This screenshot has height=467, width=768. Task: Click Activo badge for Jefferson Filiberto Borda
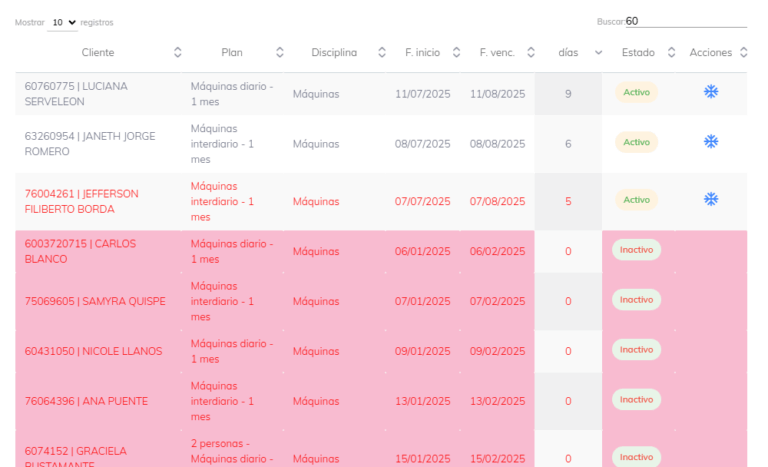[x=636, y=200]
